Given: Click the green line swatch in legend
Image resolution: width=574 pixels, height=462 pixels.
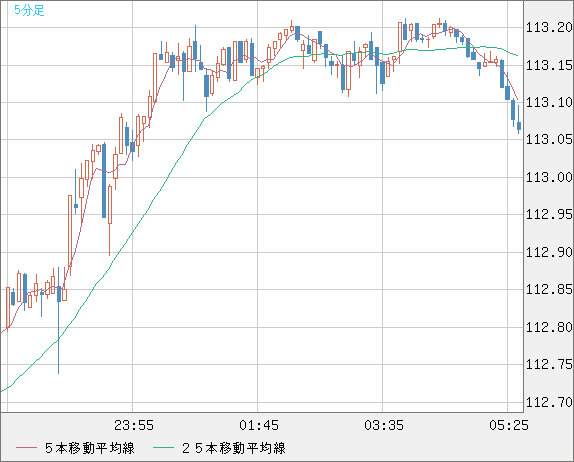Looking at the screenshot, I should tap(163, 448).
